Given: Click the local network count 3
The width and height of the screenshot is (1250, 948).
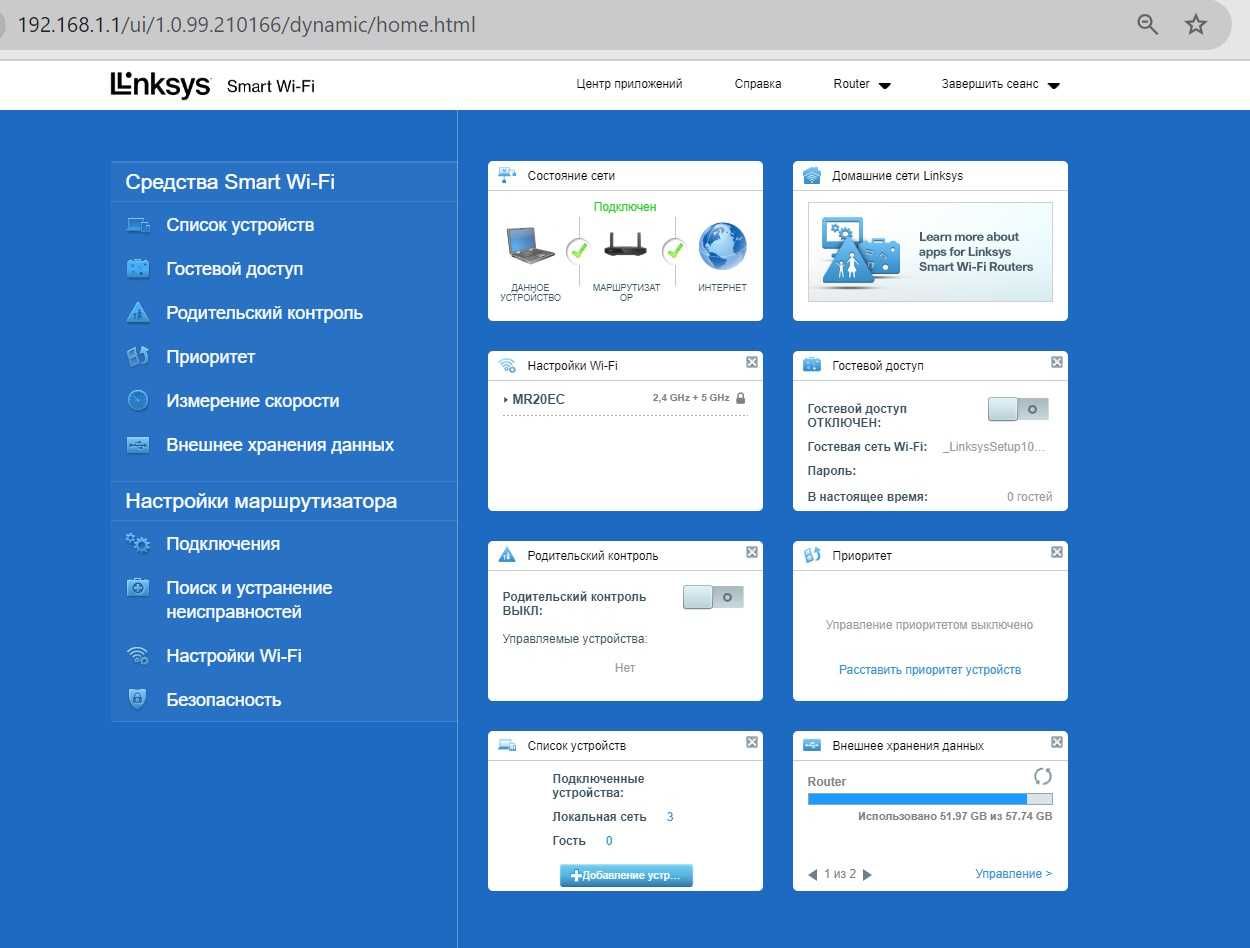Looking at the screenshot, I should [x=670, y=817].
